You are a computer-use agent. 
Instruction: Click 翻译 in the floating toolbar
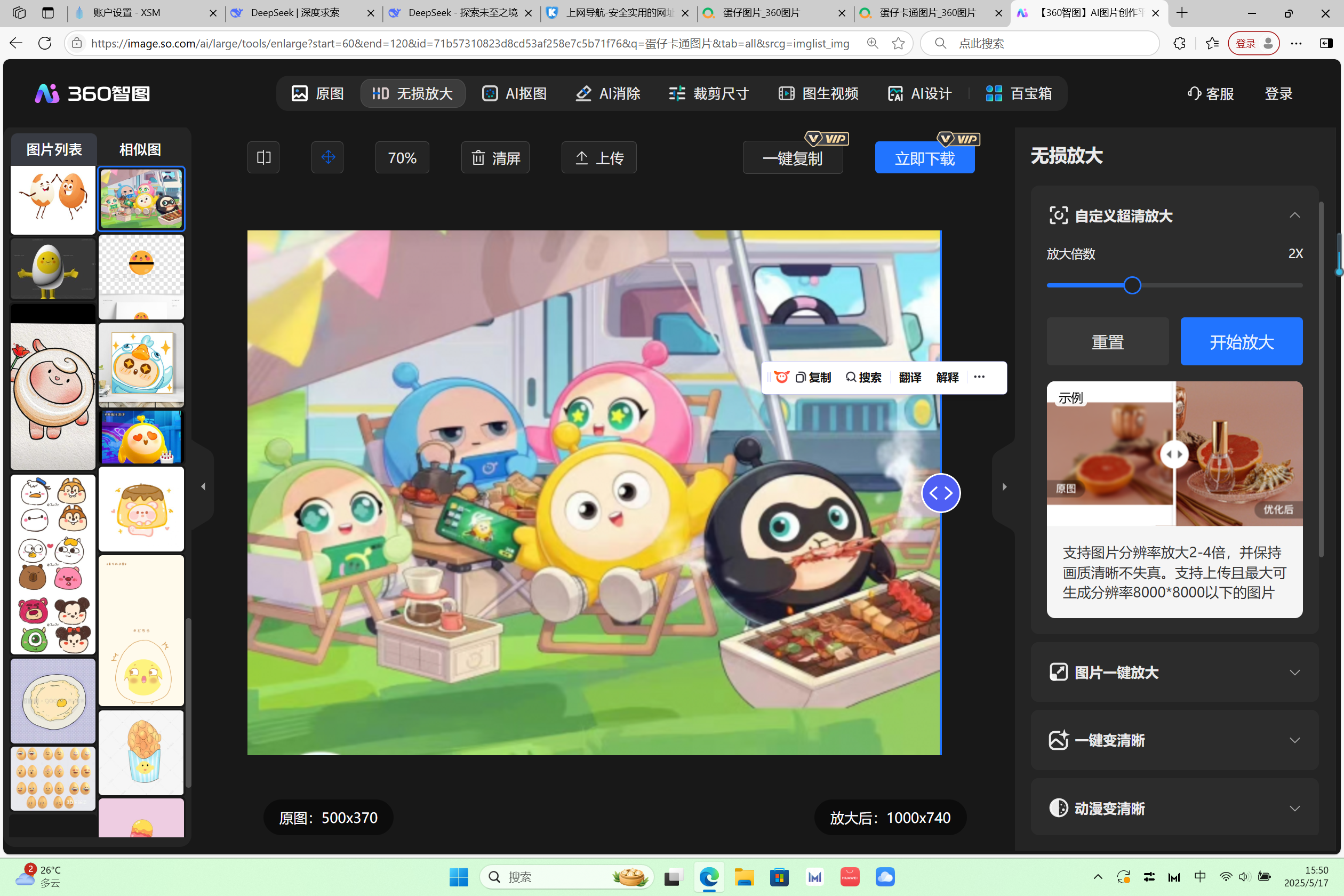(x=910, y=377)
